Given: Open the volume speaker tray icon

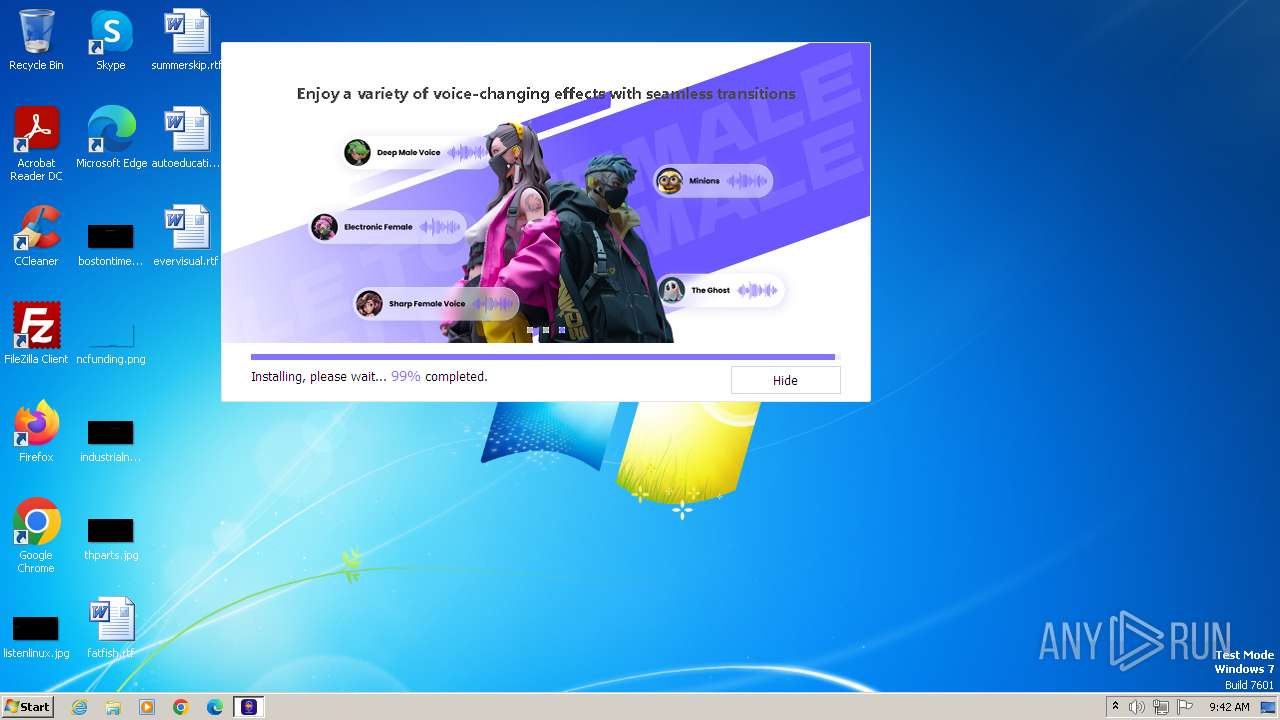Looking at the screenshot, I should [x=1137, y=707].
